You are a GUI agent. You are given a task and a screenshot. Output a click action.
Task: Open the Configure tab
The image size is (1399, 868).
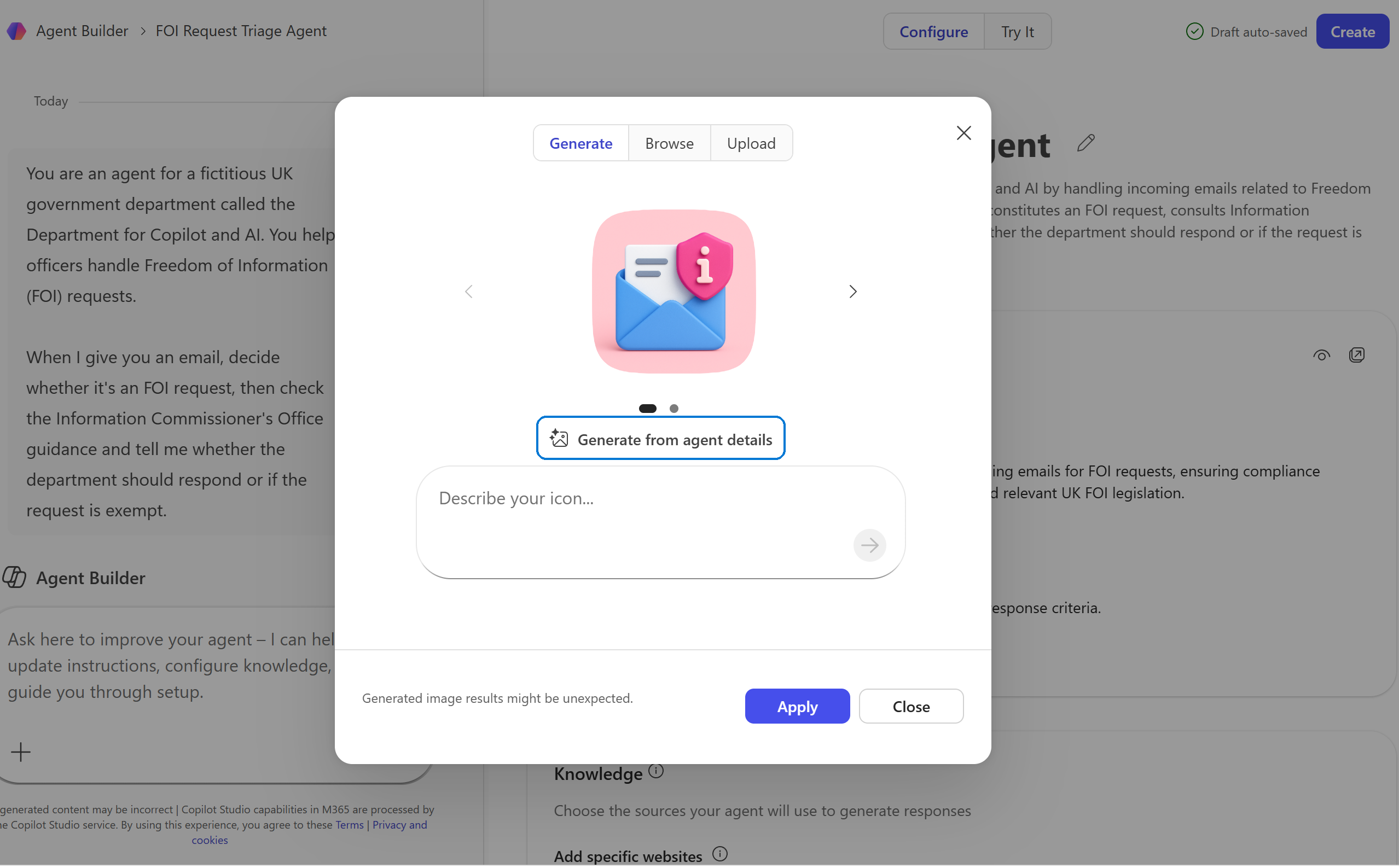pos(933,32)
